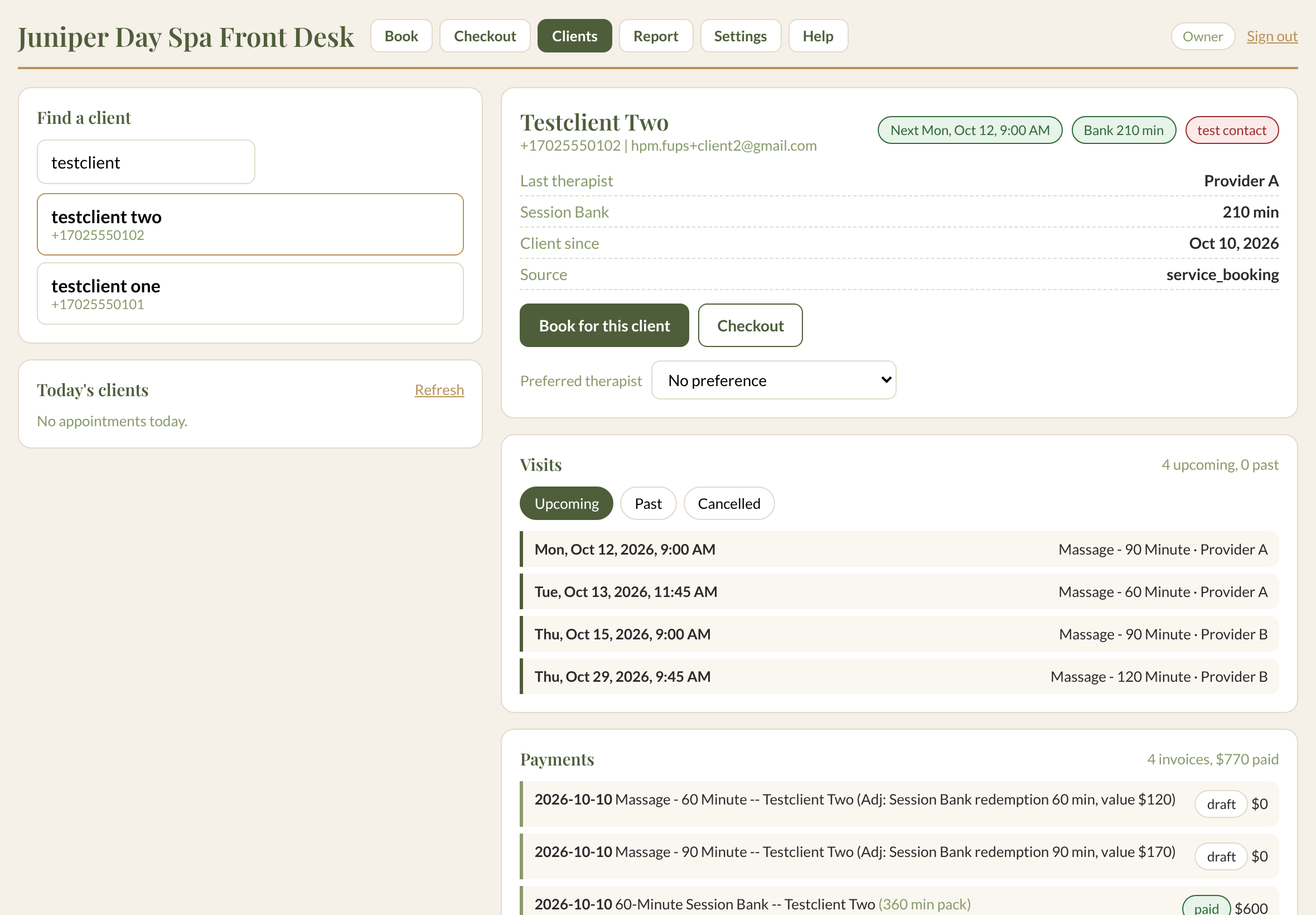Open the Help tab
This screenshot has width=1316, height=915.
[817, 36]
